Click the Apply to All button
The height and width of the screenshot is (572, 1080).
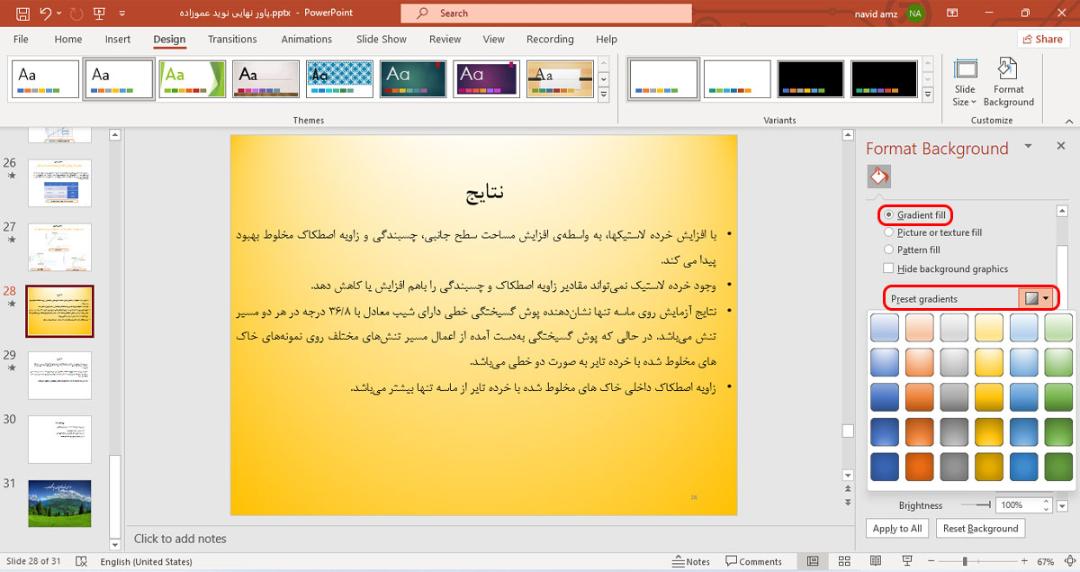[x=897, y=528]
